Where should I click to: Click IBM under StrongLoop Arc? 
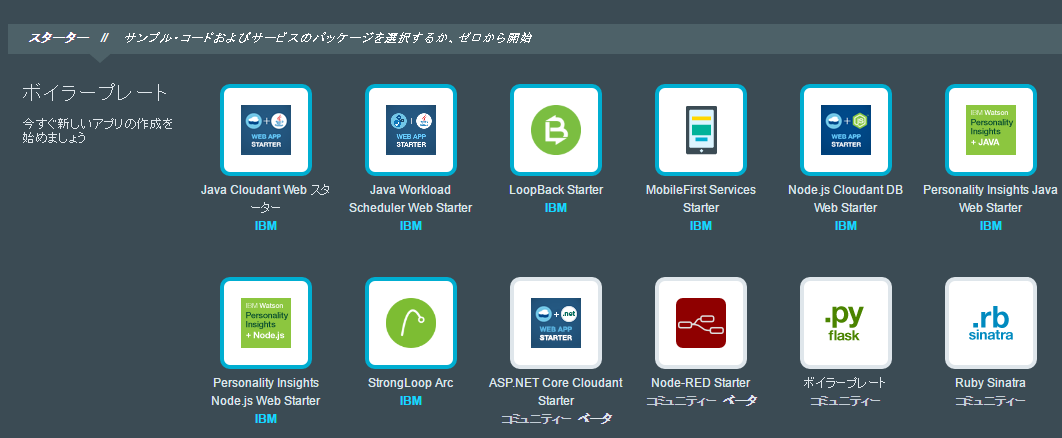[x=410, y=401]
